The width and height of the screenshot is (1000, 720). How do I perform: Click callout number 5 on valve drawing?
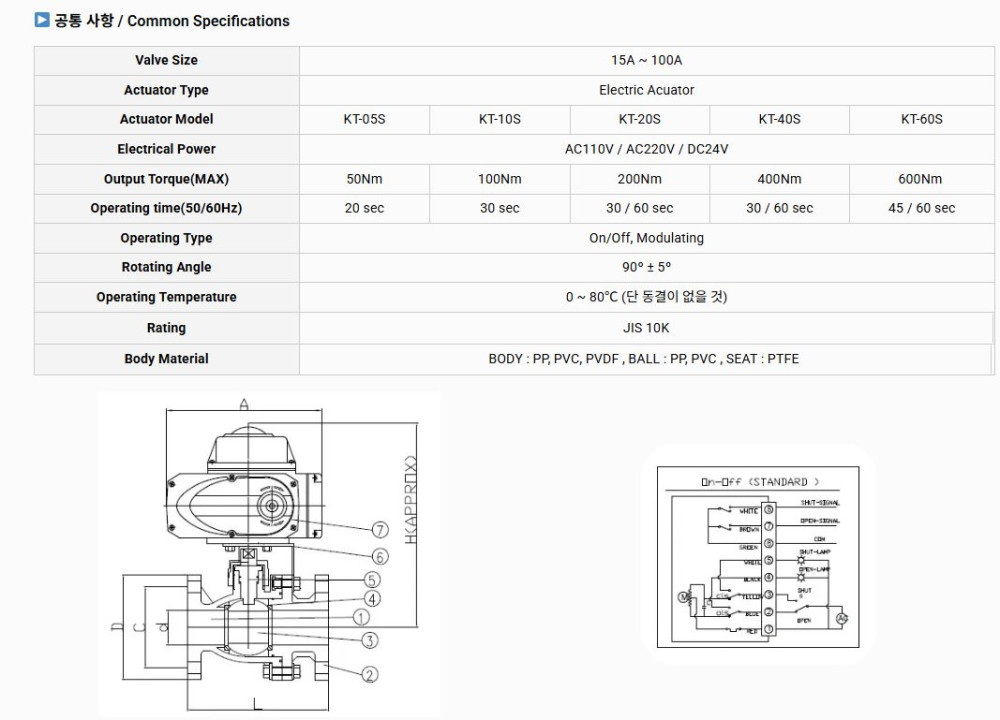[371, 579]
